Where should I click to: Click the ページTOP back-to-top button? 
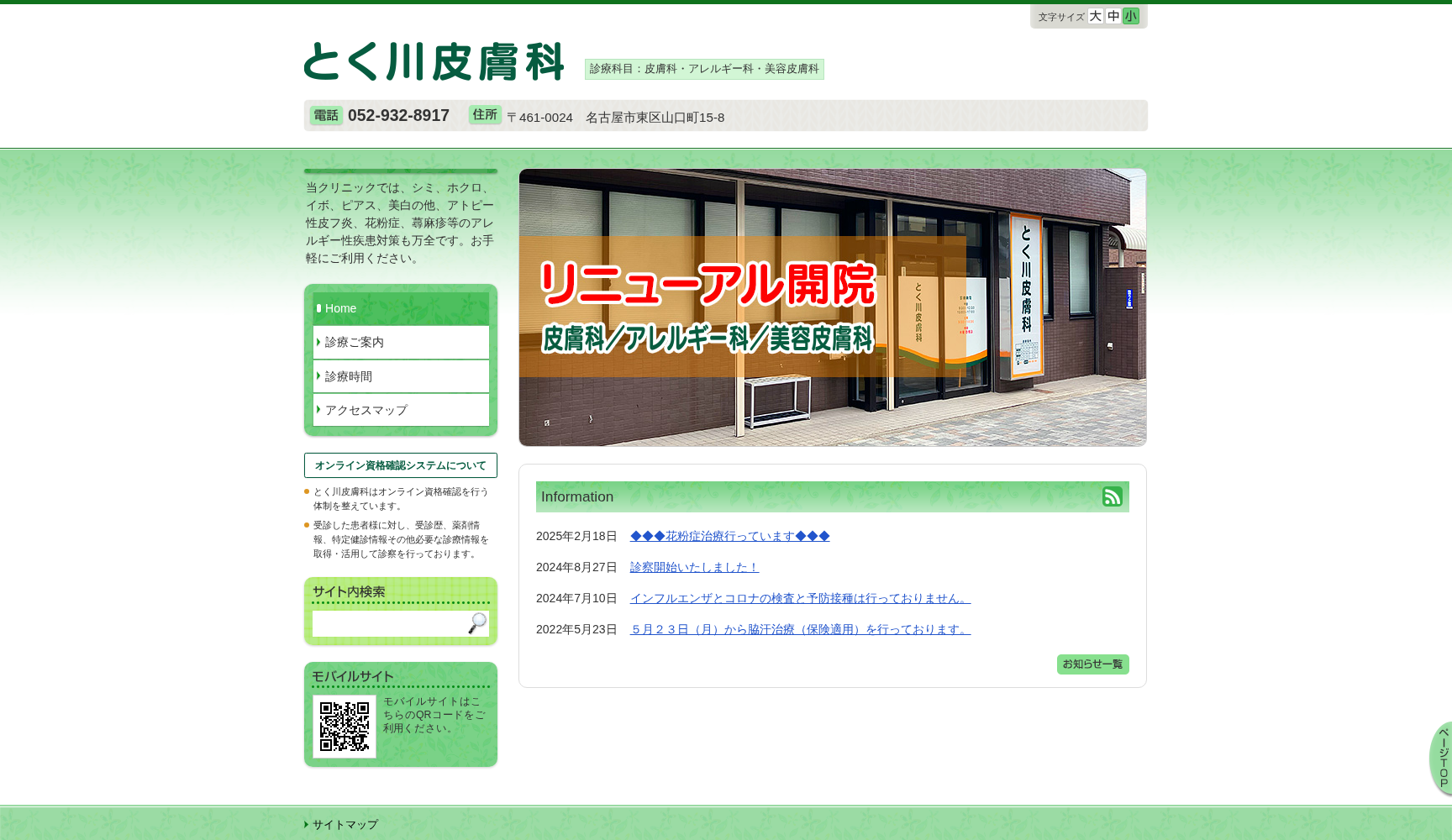pyautogui.click(x=1440, y=759)
